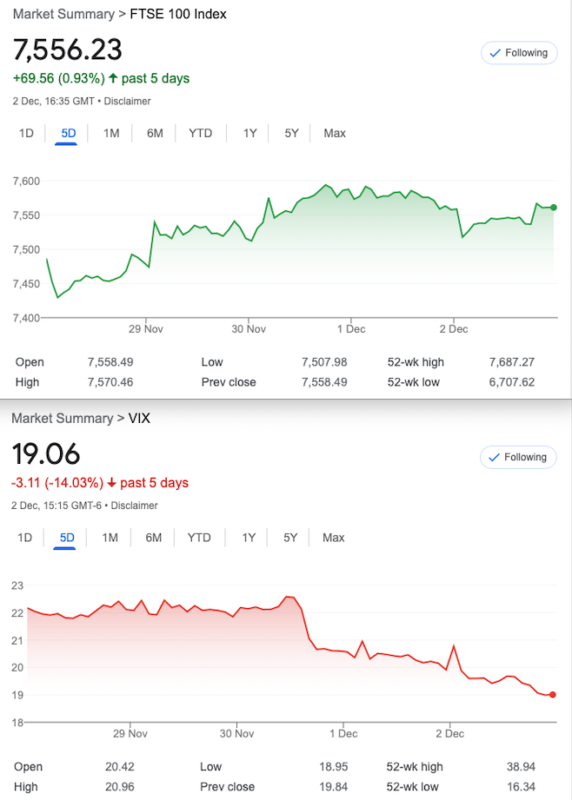Image resolution: width=572 pixels, height=800 pixels.
Task: Select 5D tab in VIX chart
Action: tap(67, 538)
